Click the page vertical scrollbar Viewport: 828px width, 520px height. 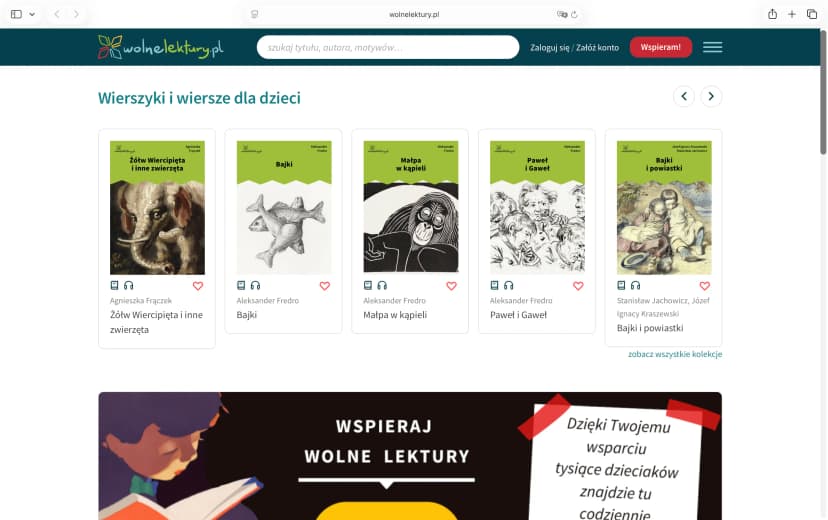pyautogui.click(x=823, y=92)
